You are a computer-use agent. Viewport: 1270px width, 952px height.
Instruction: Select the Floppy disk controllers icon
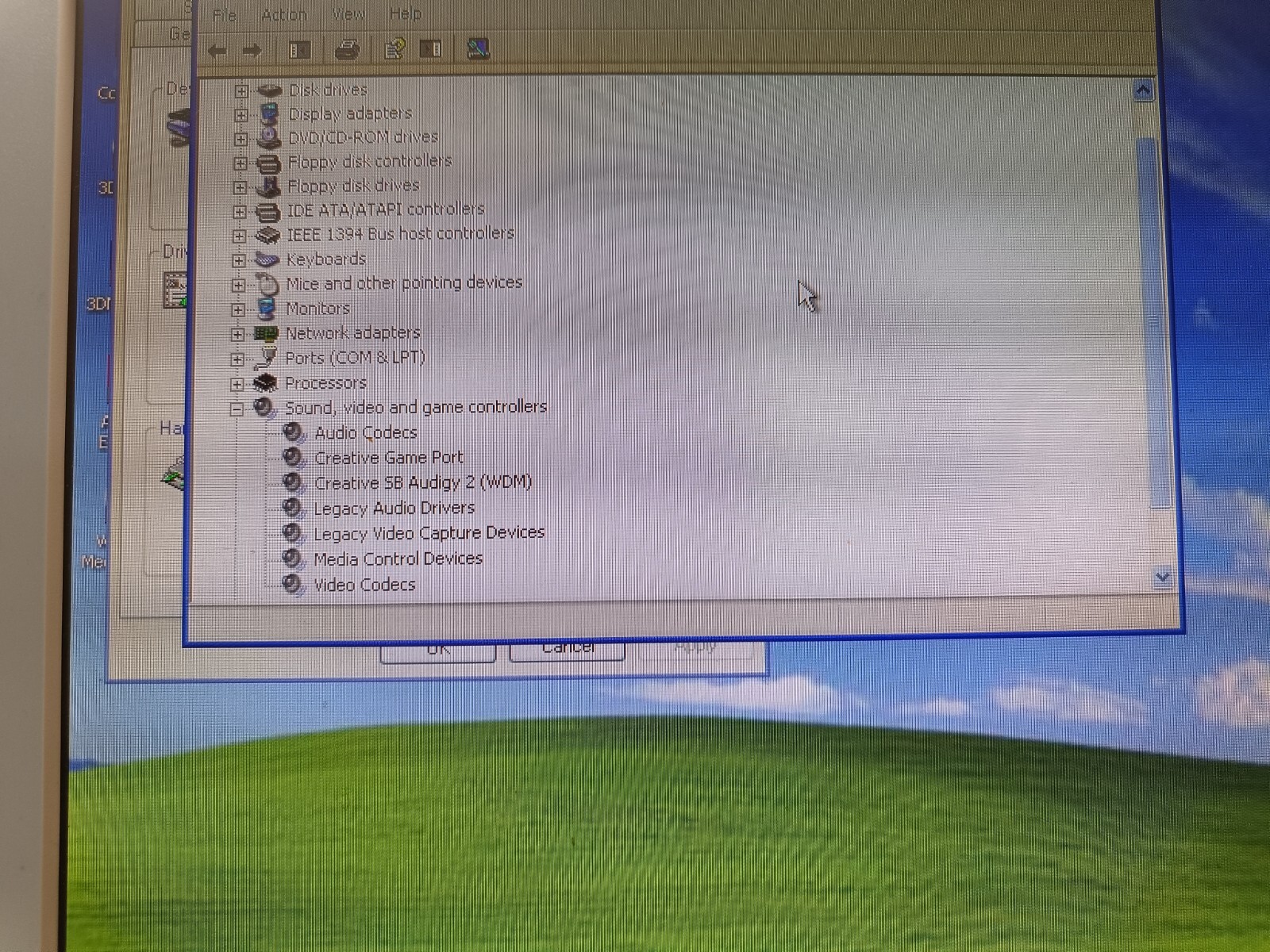point(269,163)
